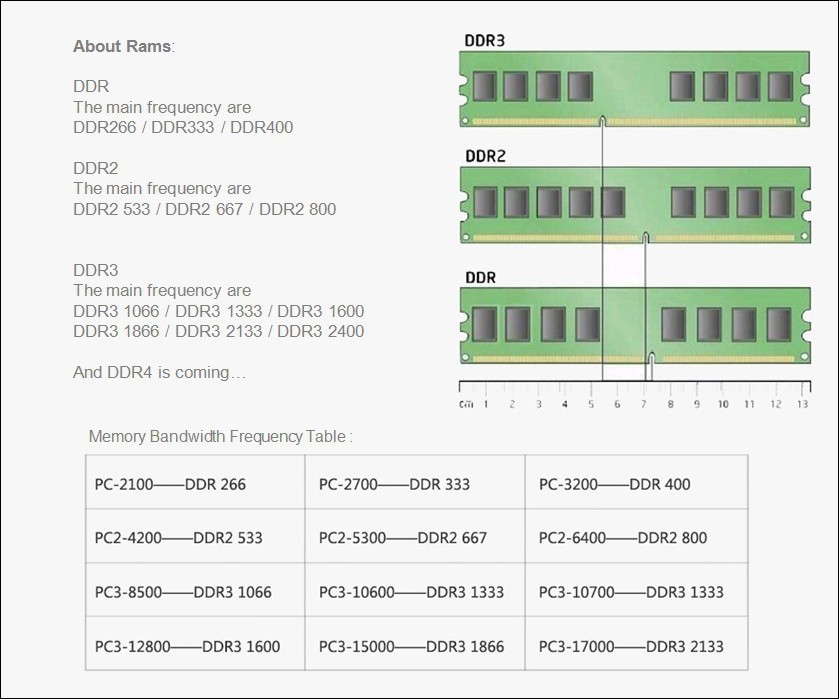Select the PC-2100 DDR 266 table cell
Viewport: 839px width, 699px height.
195,482
